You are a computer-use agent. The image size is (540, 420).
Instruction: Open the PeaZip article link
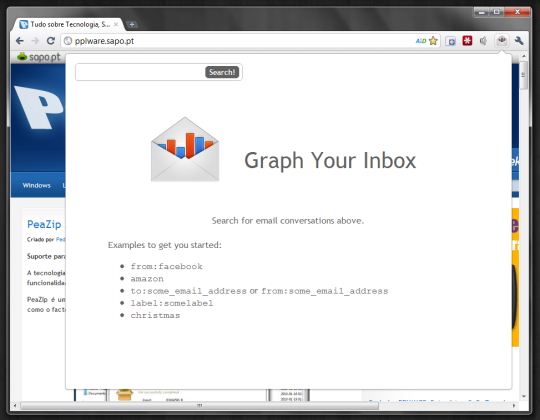[x=44, y=224]
